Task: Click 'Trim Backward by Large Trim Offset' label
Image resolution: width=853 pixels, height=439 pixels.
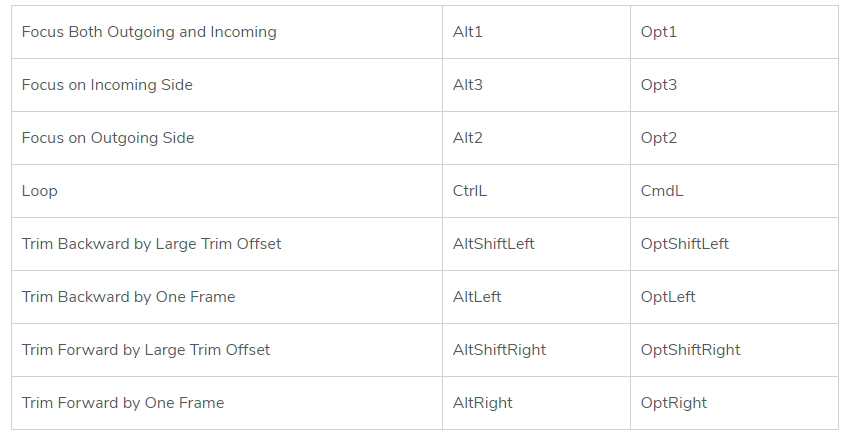Action: (151, 244)
